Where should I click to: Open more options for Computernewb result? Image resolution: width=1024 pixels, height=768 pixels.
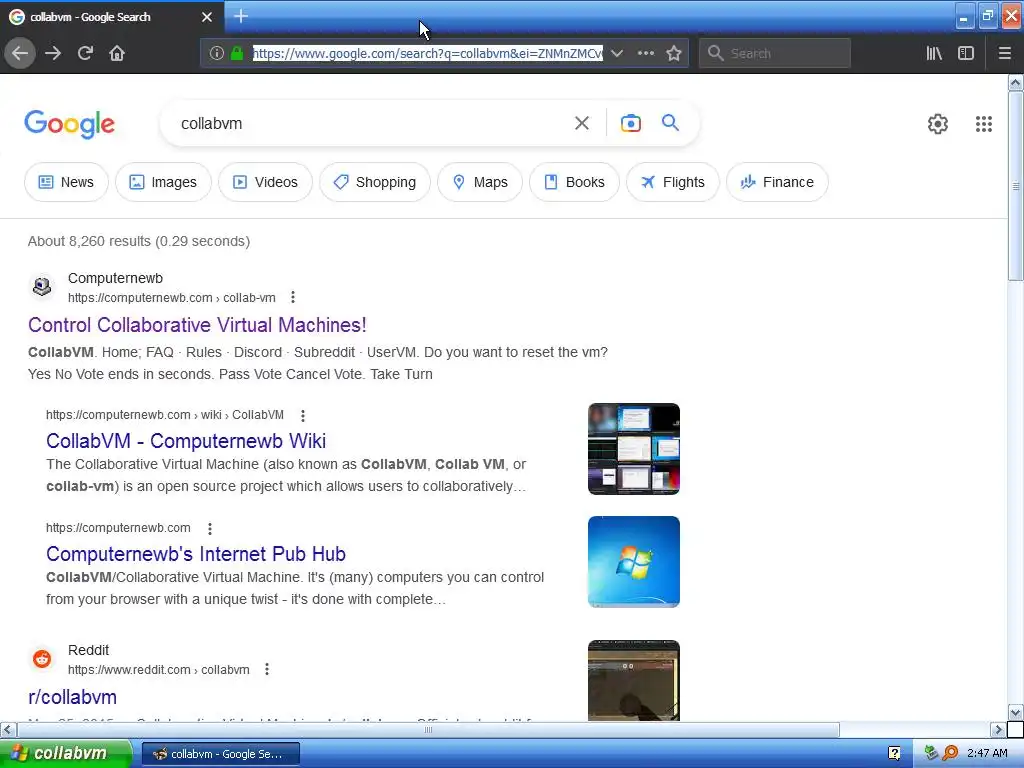pos(293,297)
